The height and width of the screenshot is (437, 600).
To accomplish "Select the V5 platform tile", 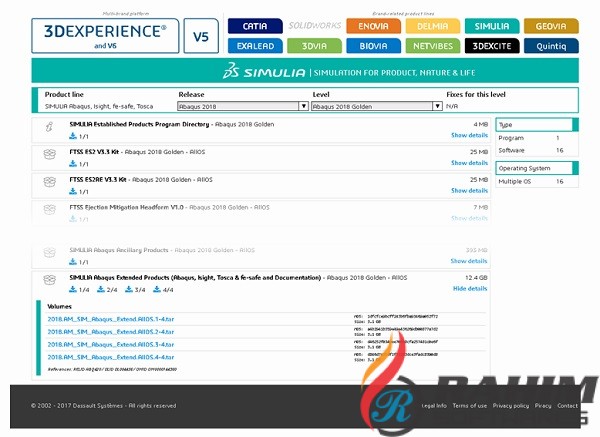I will (x=201, y=36).
